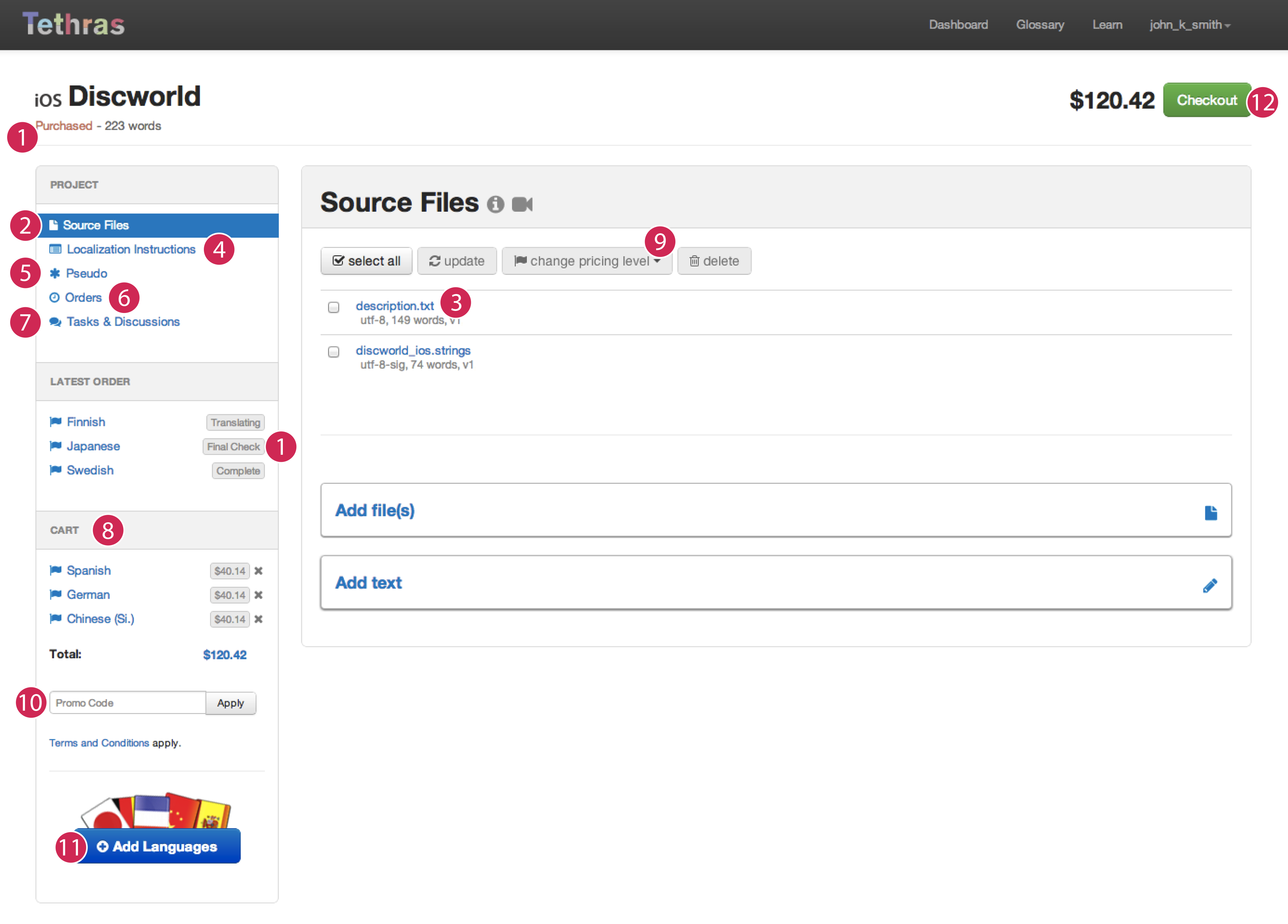
Task: Click the Chinese (Si.) link in cart
Action: [x=101, y=619]
